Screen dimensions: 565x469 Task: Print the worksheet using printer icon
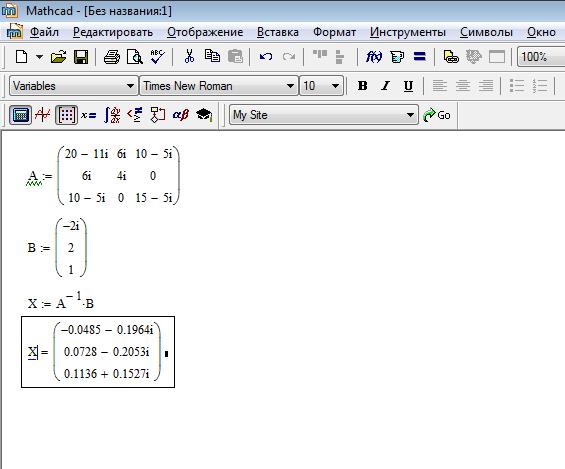pos(112,57)
